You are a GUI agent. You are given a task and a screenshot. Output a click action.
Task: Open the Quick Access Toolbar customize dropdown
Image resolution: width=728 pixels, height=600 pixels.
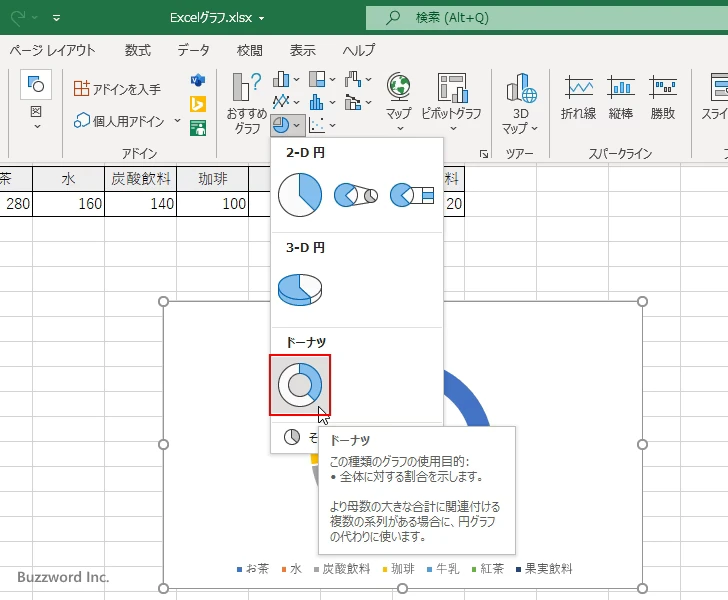click(x=56, y=18)
